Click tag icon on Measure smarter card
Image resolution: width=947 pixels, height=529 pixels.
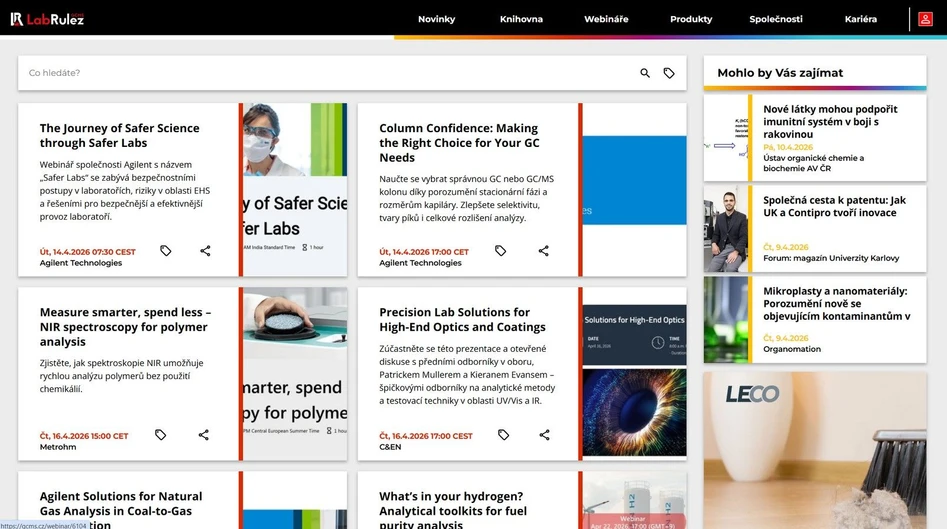pos(160,435)
